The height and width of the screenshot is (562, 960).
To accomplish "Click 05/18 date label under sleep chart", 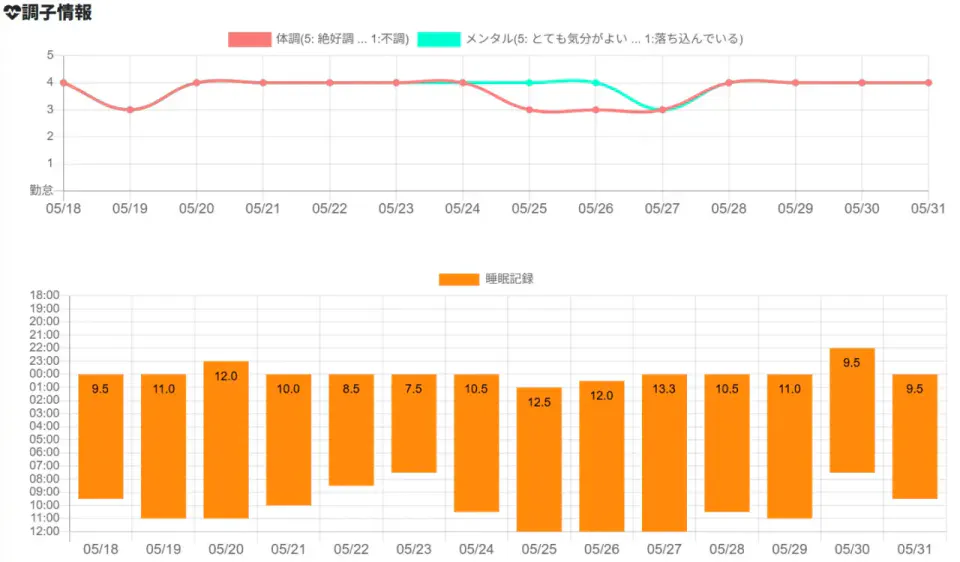I will pyautogui.click(x=100, y=549).
